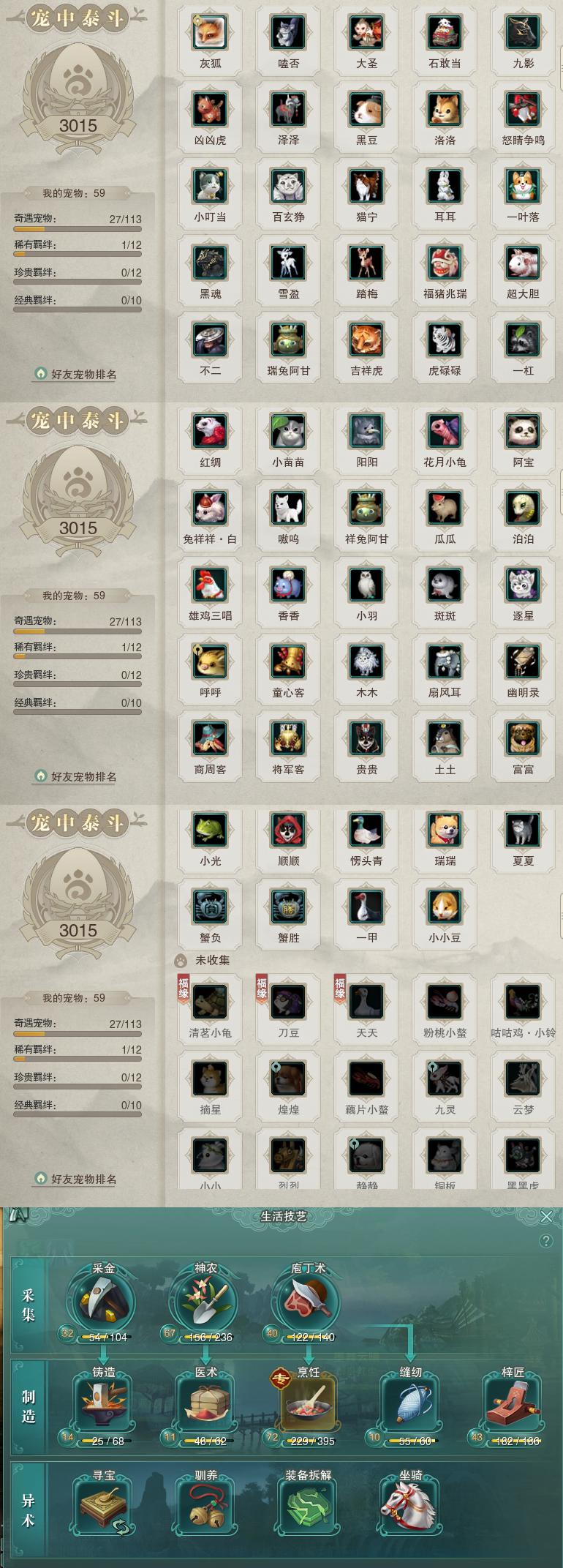
Task: Close the 生活技艺 panel
Action: (546, 1216)
